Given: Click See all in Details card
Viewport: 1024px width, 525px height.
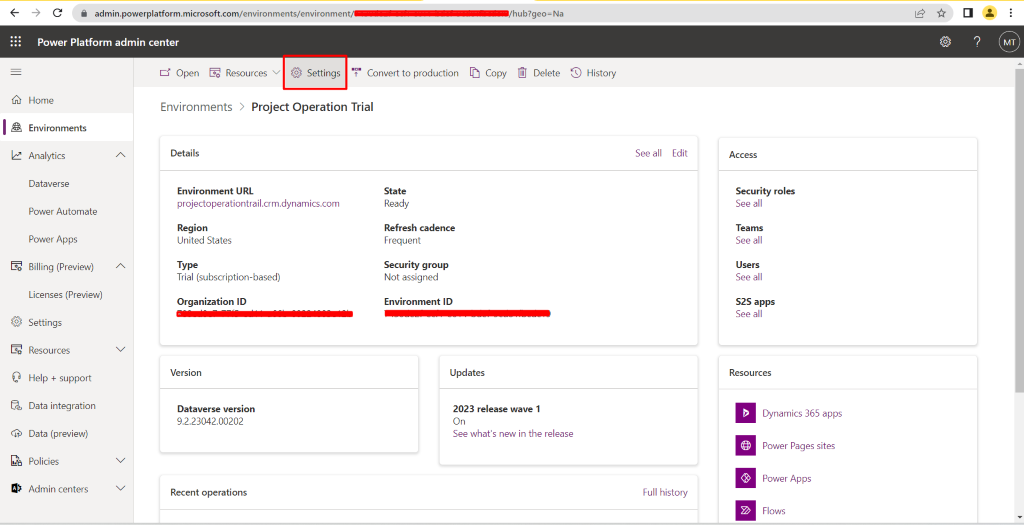Looking at the screenshot, I should point(648,153).
